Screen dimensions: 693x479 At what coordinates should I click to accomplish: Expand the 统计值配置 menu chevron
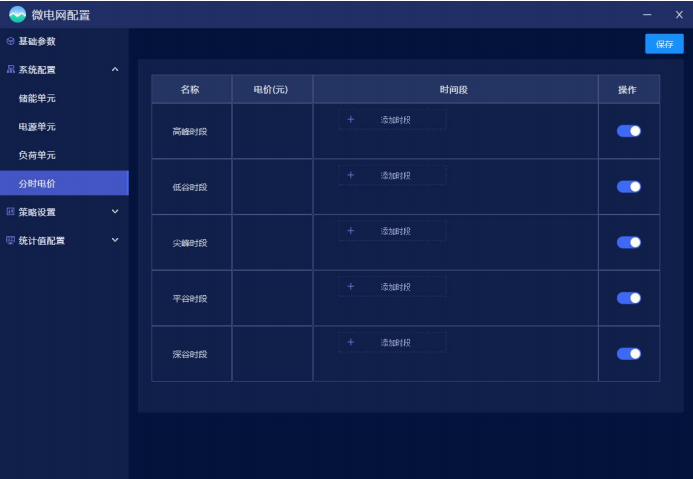point(115,240)
